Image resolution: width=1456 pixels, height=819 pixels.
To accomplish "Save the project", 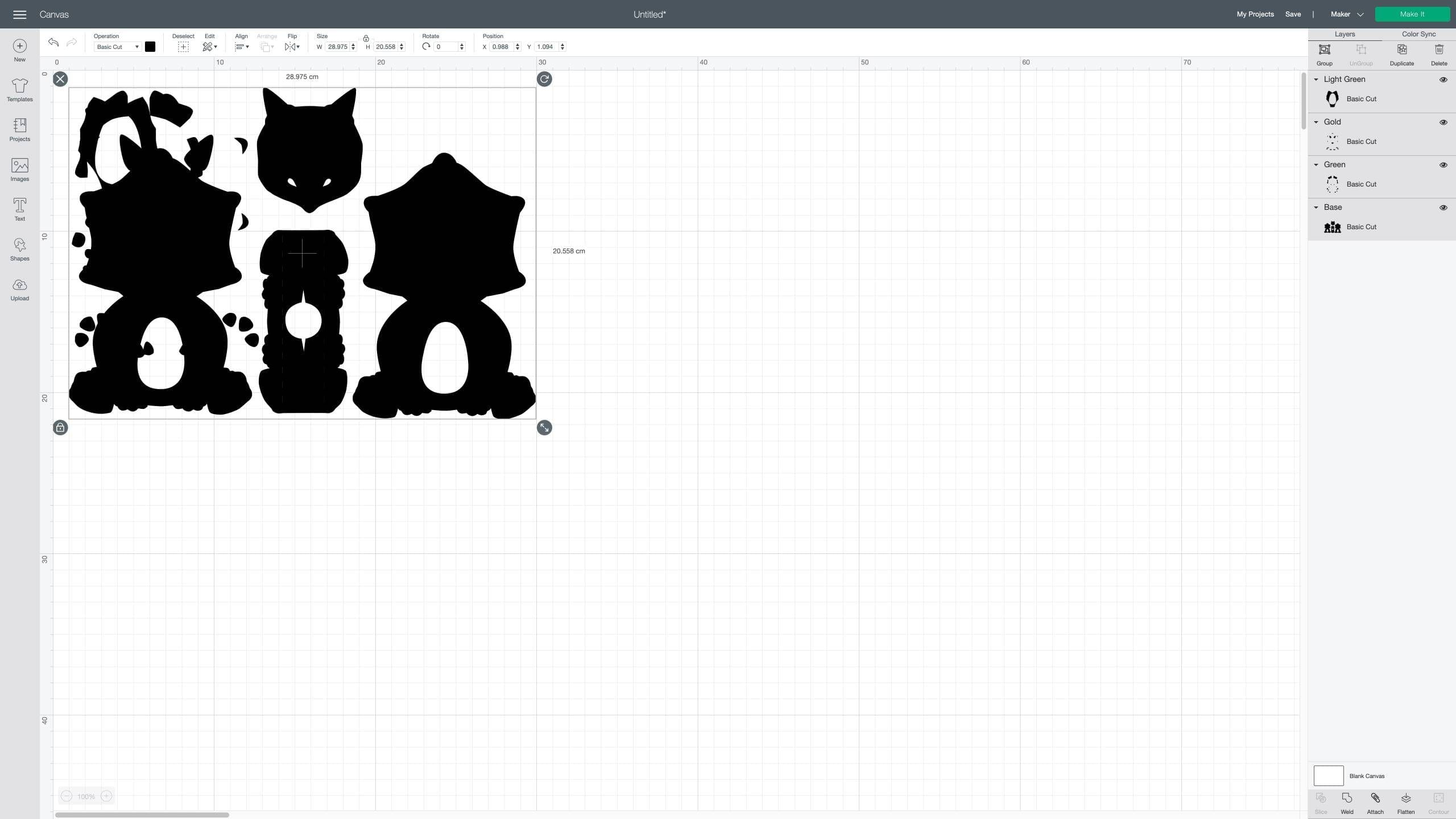I will [x=1293, y=14].
